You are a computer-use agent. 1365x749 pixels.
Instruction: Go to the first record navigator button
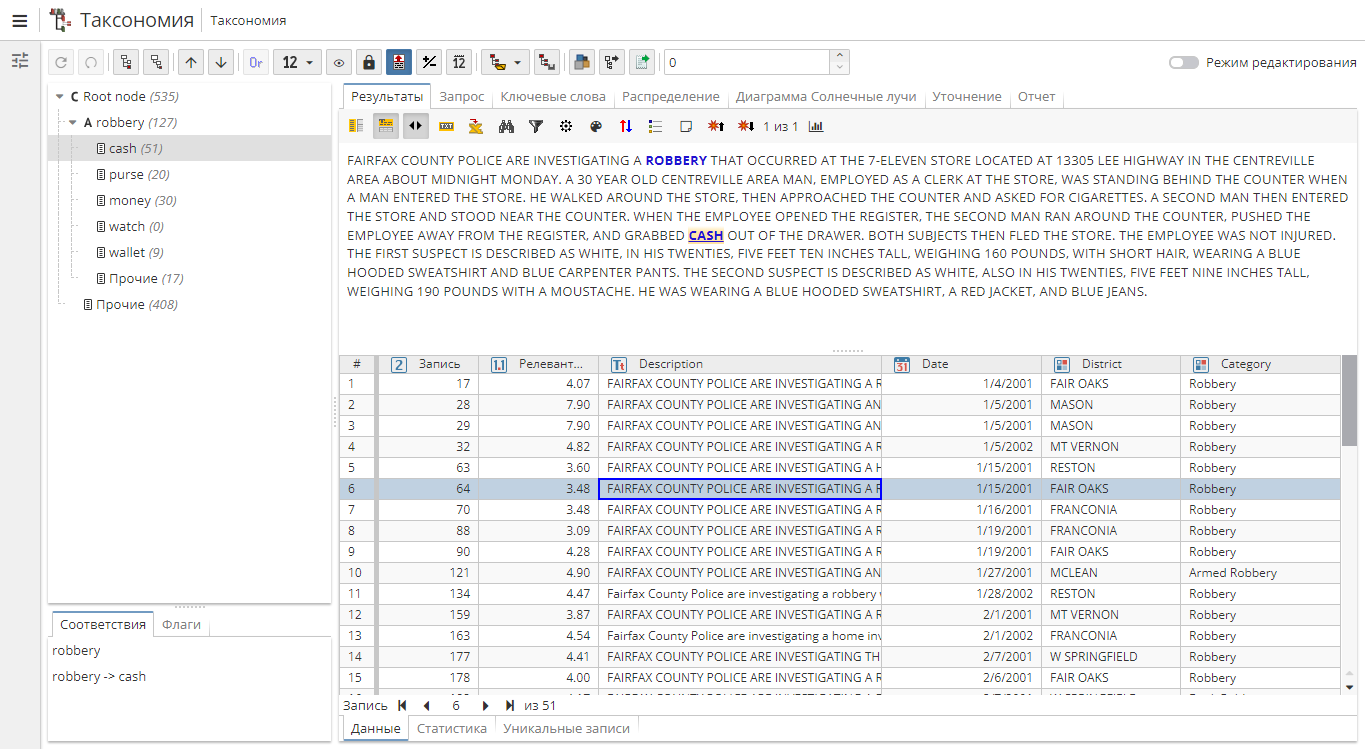tap(403, 705)
